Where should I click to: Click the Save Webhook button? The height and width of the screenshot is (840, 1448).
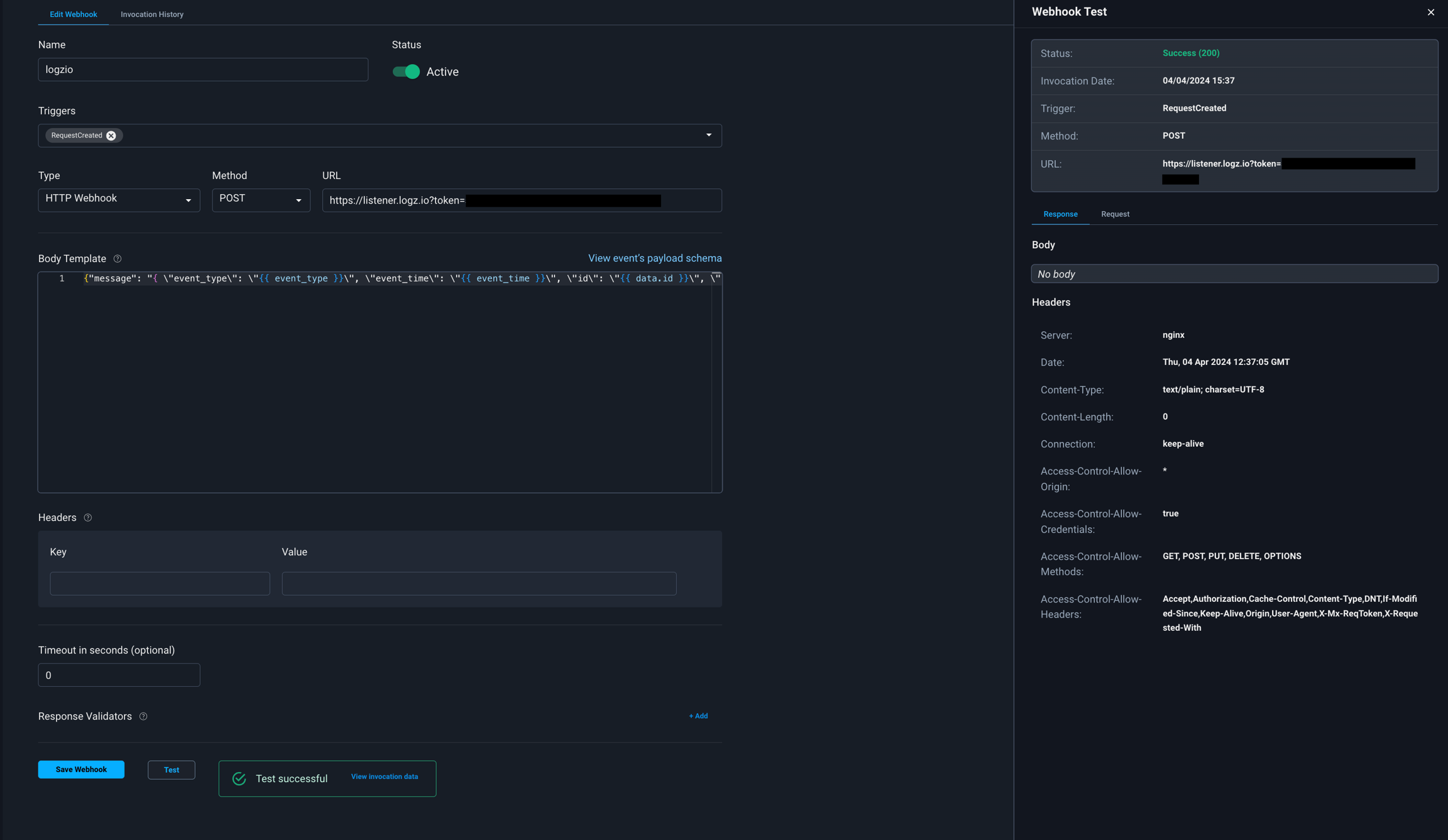tap(81, 770)
